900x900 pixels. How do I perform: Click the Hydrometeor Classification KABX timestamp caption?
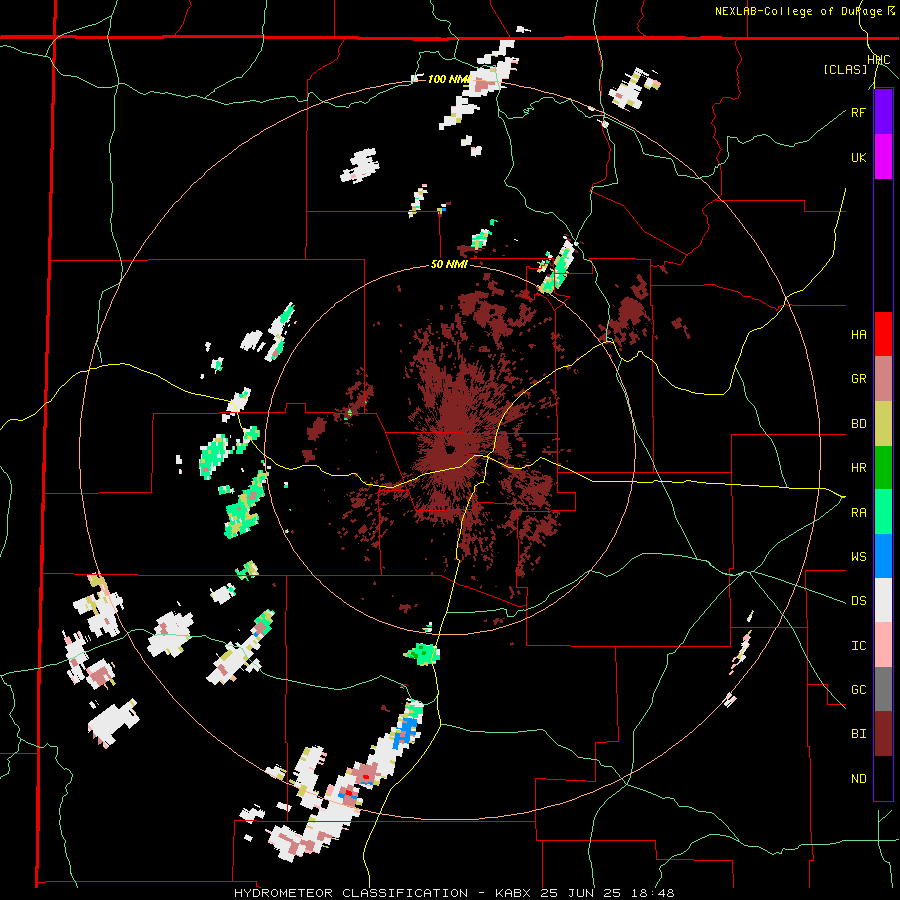(x=454, y=893)
